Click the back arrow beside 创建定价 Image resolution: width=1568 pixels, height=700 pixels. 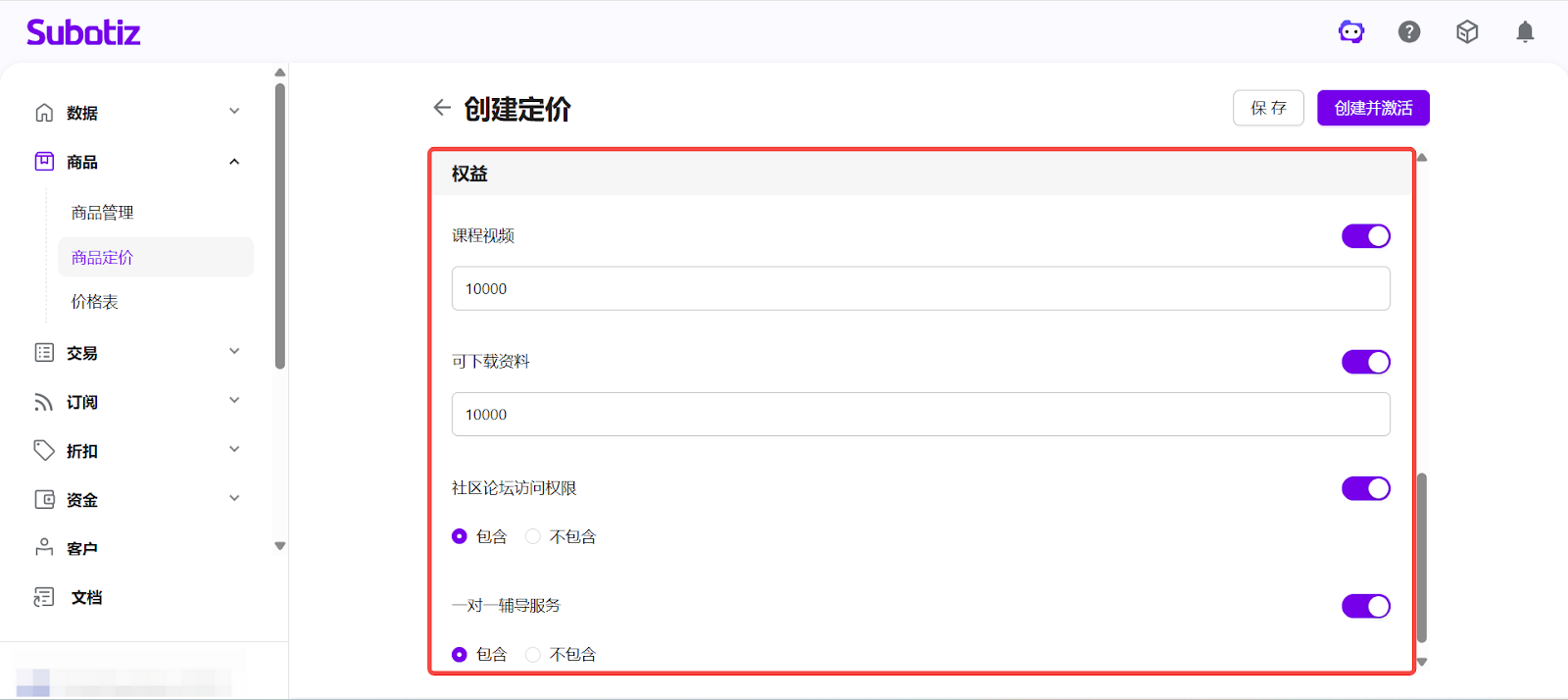tap(442, 108)
